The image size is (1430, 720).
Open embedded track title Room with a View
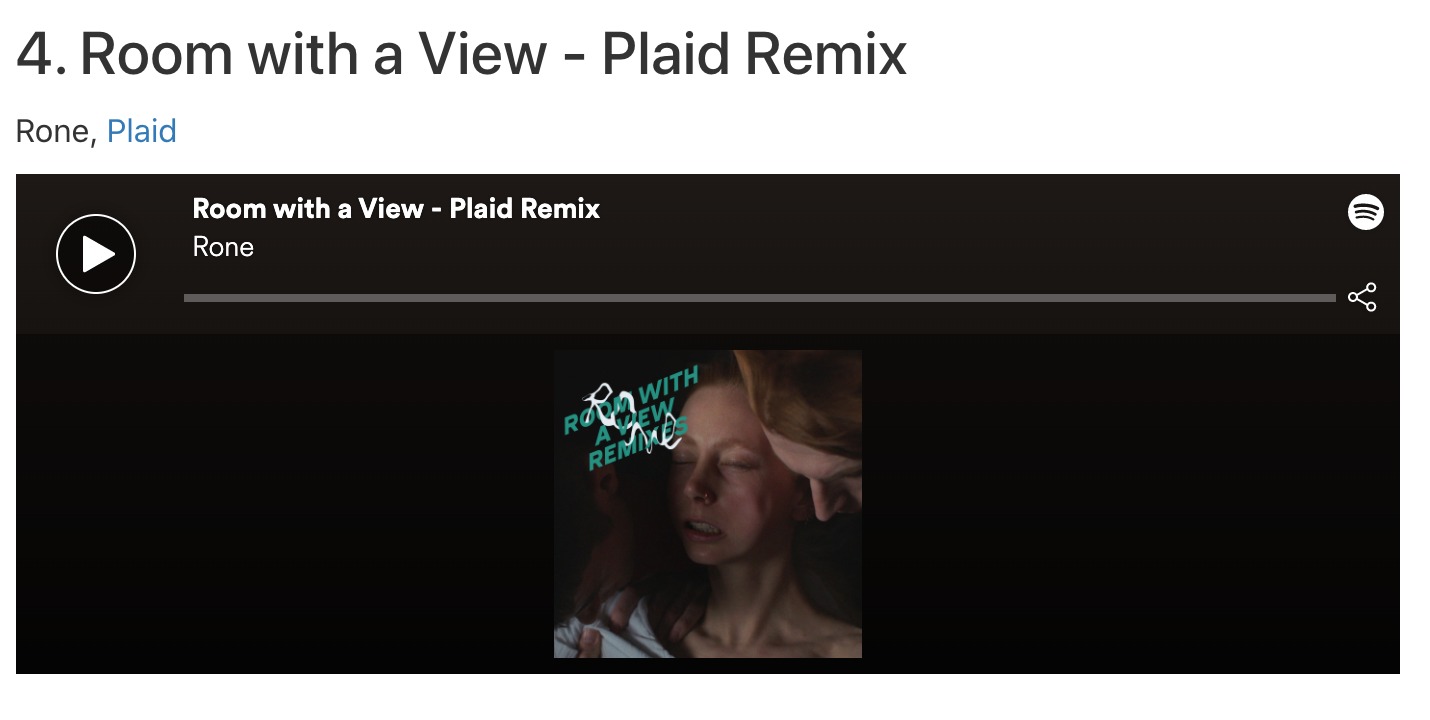coord(396,209)
